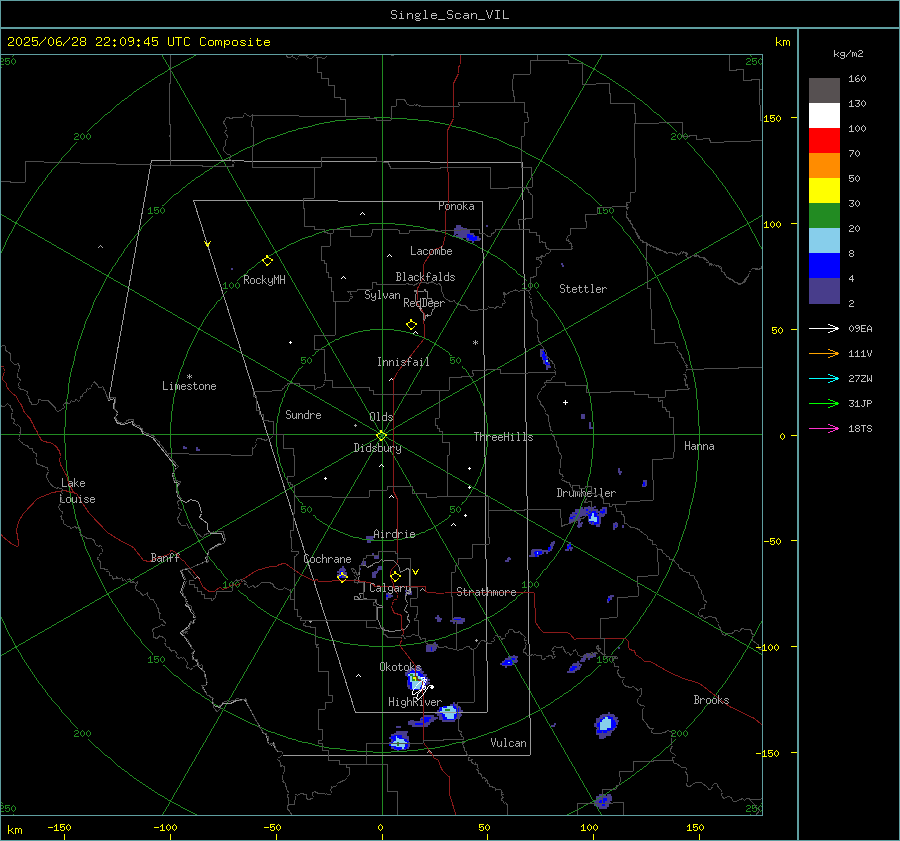Click the 2025/06/28 22:09:45 UTC Composite timestamp
Viewport: 900px width, 841px height.
coord(138,42)
